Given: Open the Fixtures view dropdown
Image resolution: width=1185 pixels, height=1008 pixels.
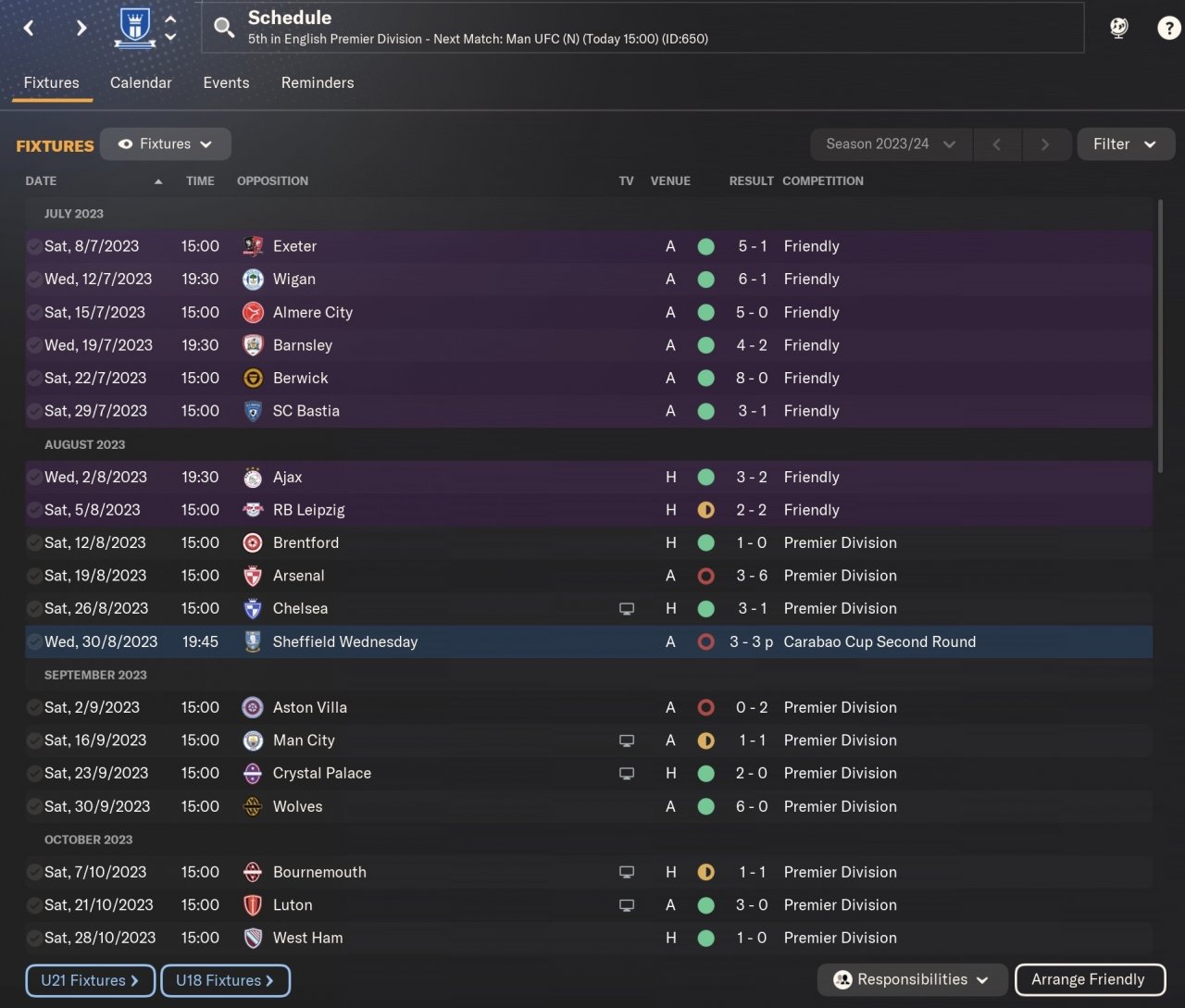Looking at the screenshot, I should click(x=166, y=144).
